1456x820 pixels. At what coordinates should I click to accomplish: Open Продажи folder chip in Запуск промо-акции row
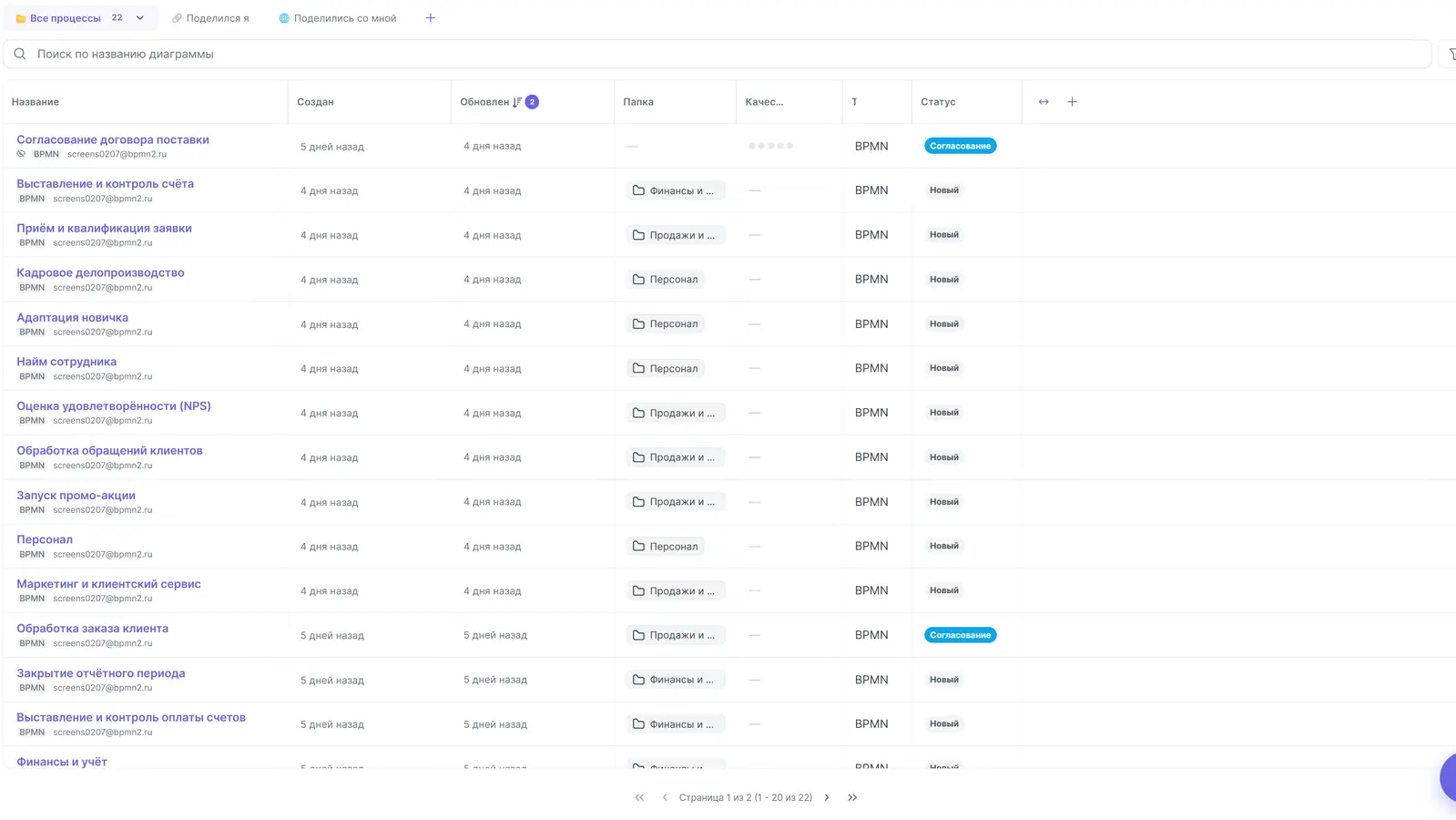tap(676, 502)
